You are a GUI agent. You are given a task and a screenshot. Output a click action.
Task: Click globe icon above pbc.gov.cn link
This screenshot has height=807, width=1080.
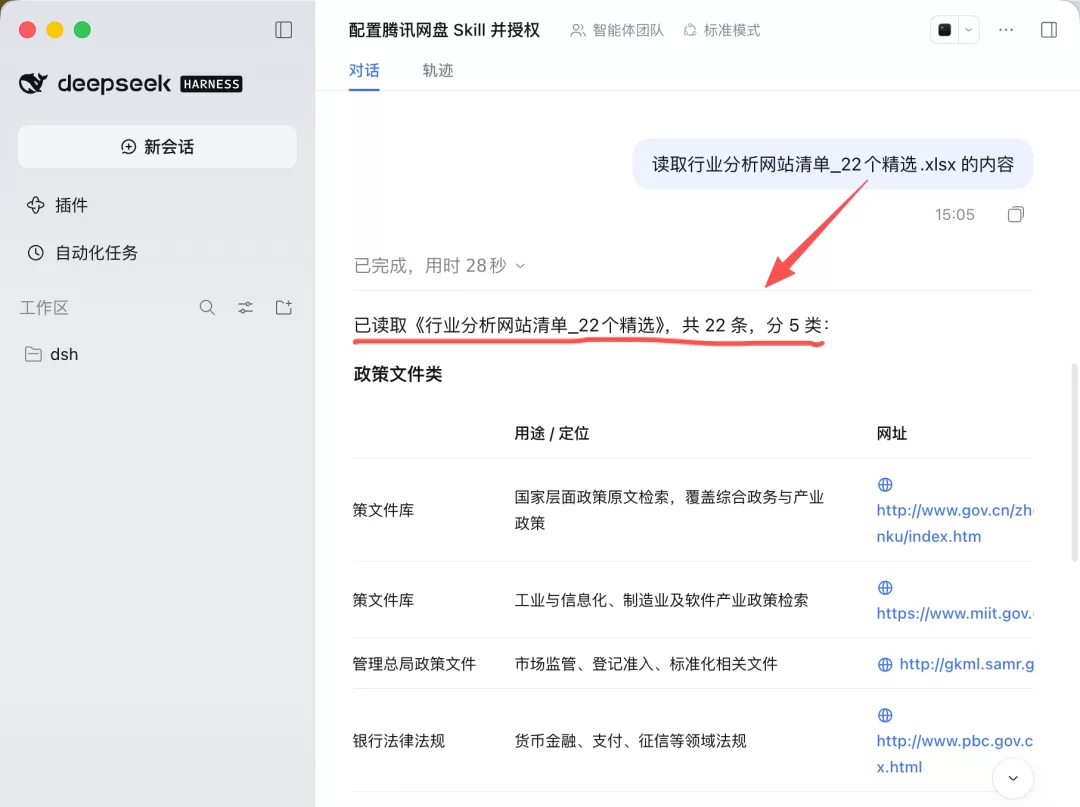[x=885, y=715]
